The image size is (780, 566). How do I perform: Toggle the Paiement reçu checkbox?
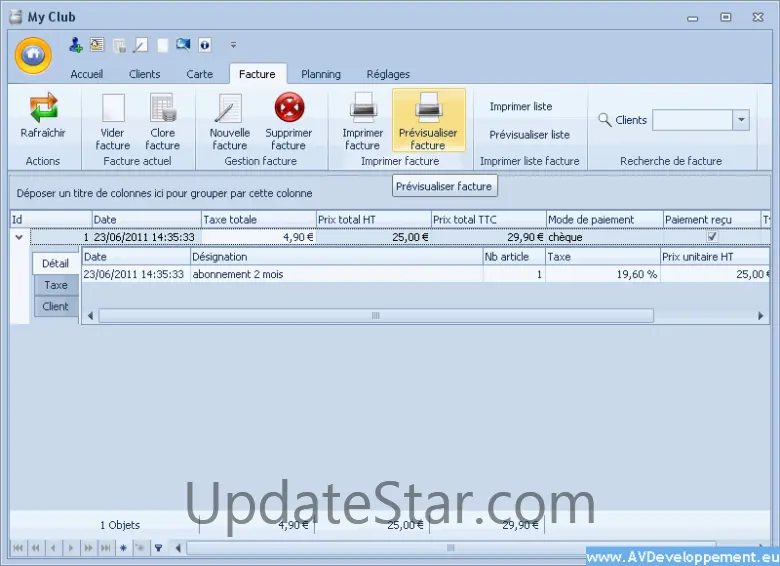pyautogui.click(x=712, y=237)
